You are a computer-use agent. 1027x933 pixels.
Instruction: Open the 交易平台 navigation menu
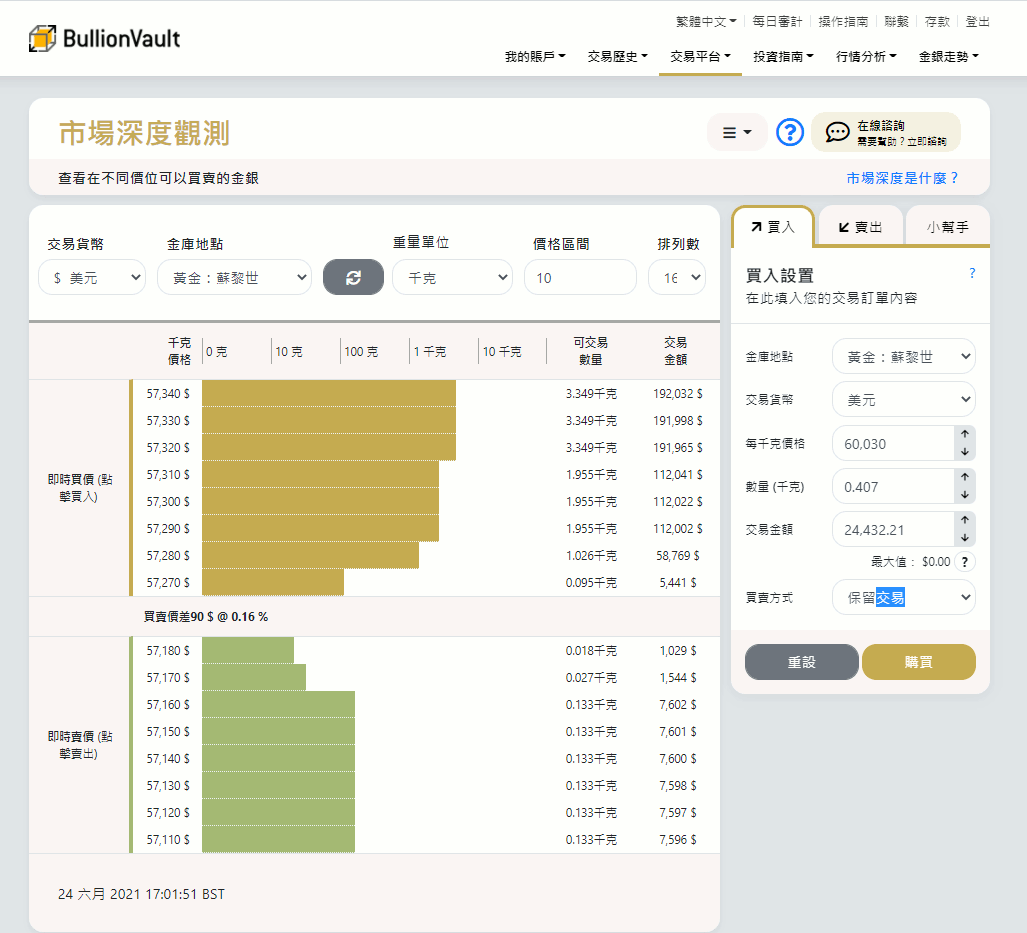(x=700, y=57)
